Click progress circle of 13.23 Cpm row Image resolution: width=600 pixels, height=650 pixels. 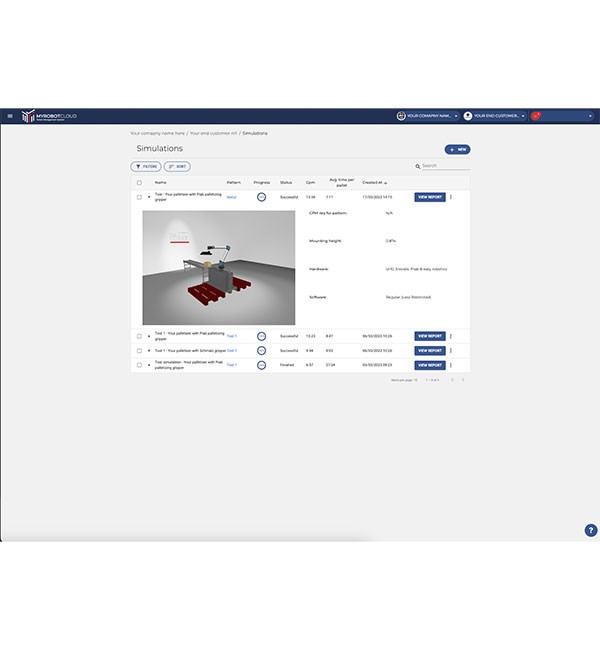[x=261, y=336]
